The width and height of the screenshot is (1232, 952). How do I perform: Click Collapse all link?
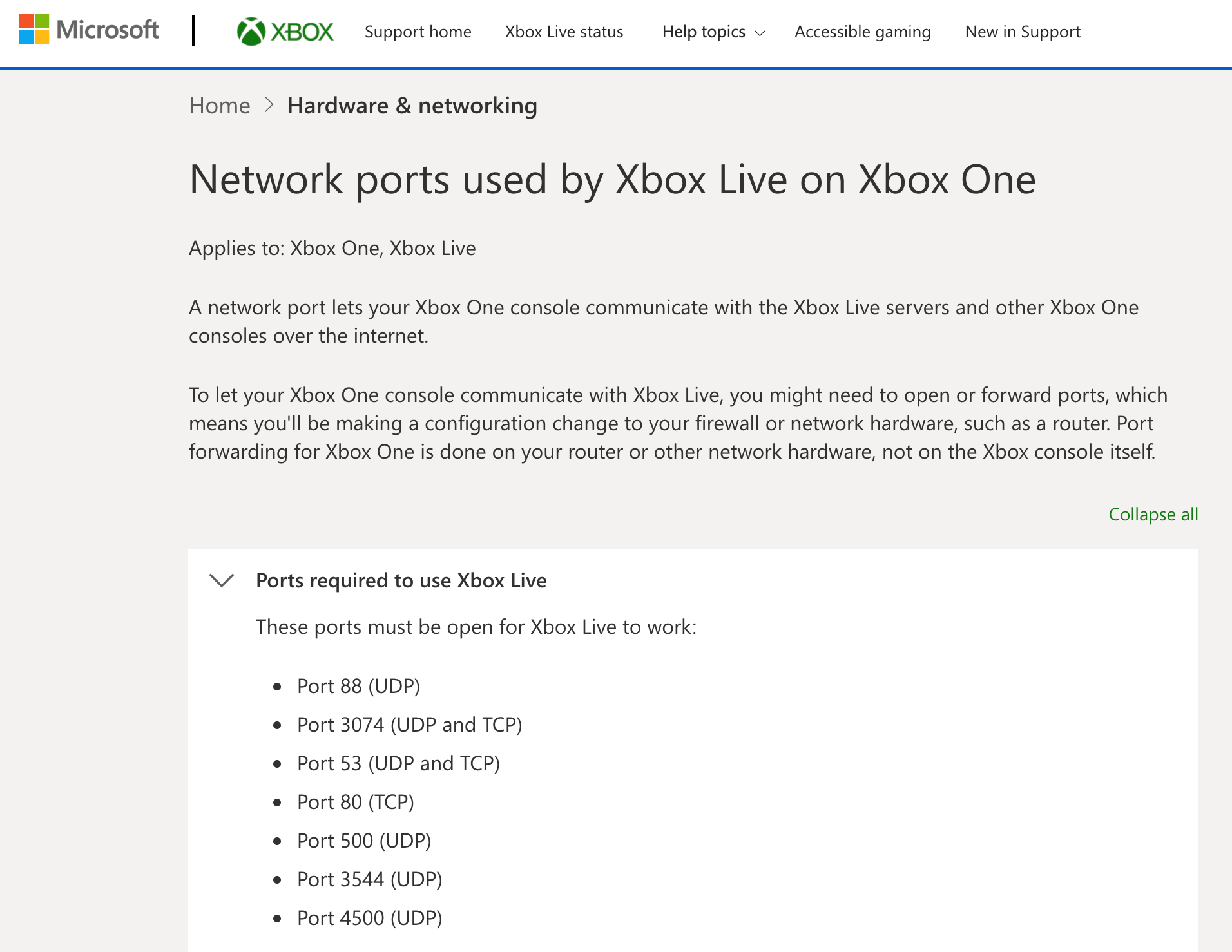tap(1153, 514)
